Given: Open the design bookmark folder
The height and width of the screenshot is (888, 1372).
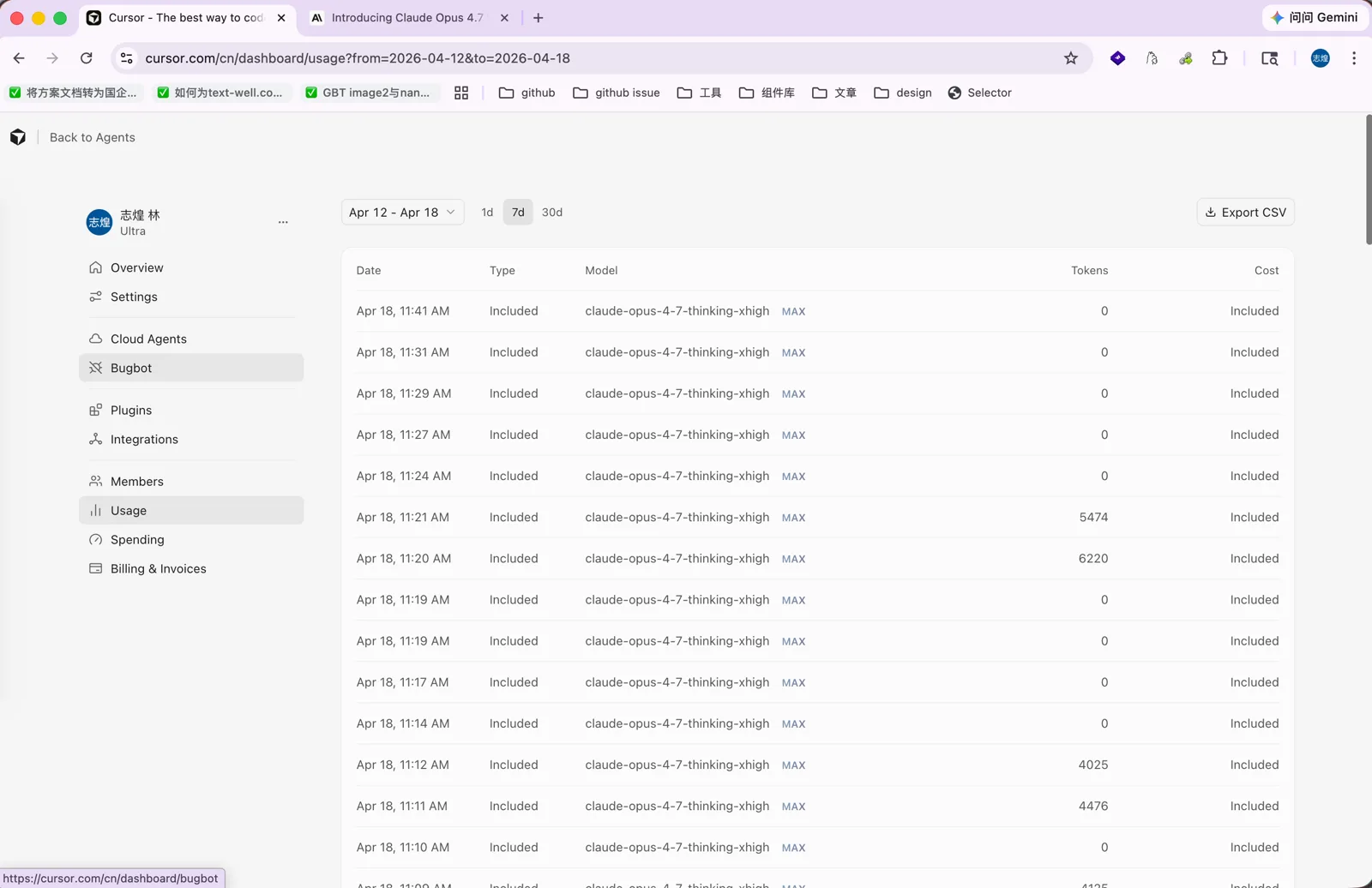Looking at the screenshot, I should tap(903, 93).
